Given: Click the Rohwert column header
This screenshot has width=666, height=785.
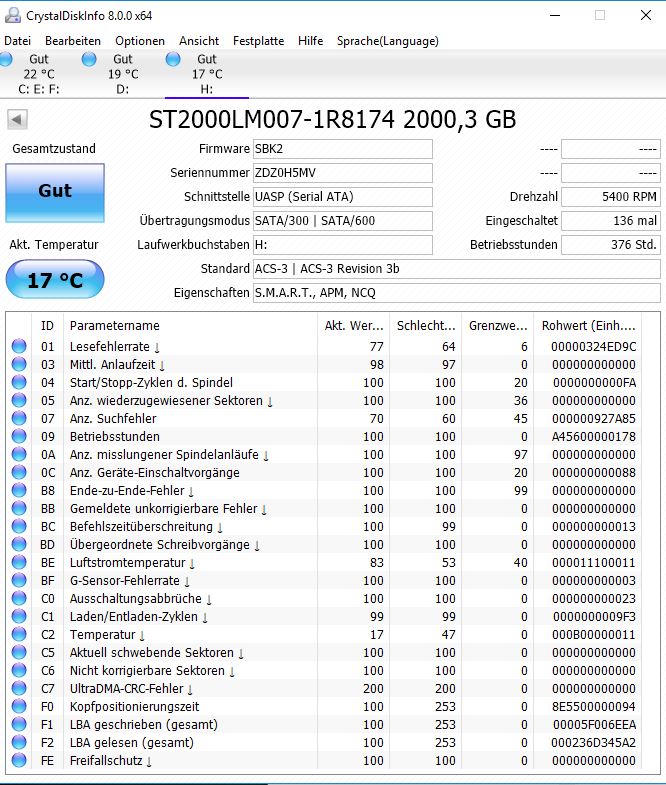Looking at the screenshot, I should 588,325.
